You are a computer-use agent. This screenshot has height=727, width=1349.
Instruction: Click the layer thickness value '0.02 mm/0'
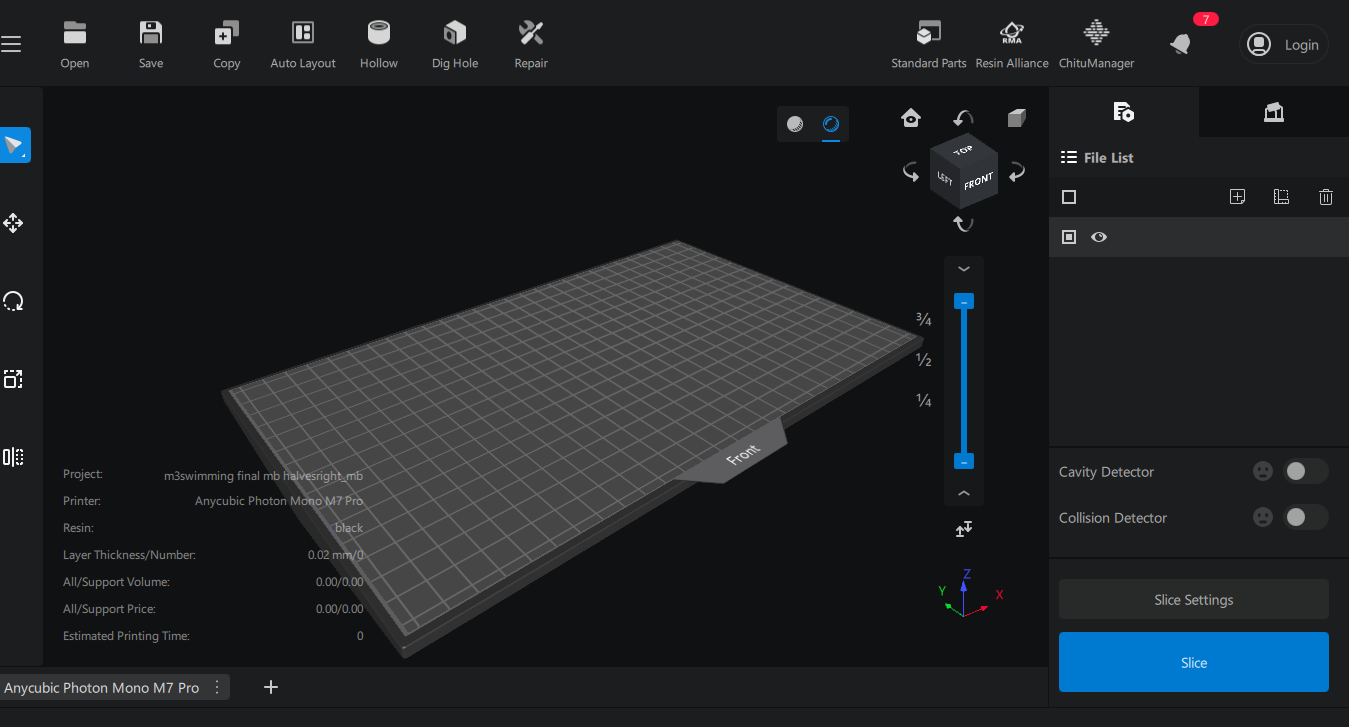(335, 555)
